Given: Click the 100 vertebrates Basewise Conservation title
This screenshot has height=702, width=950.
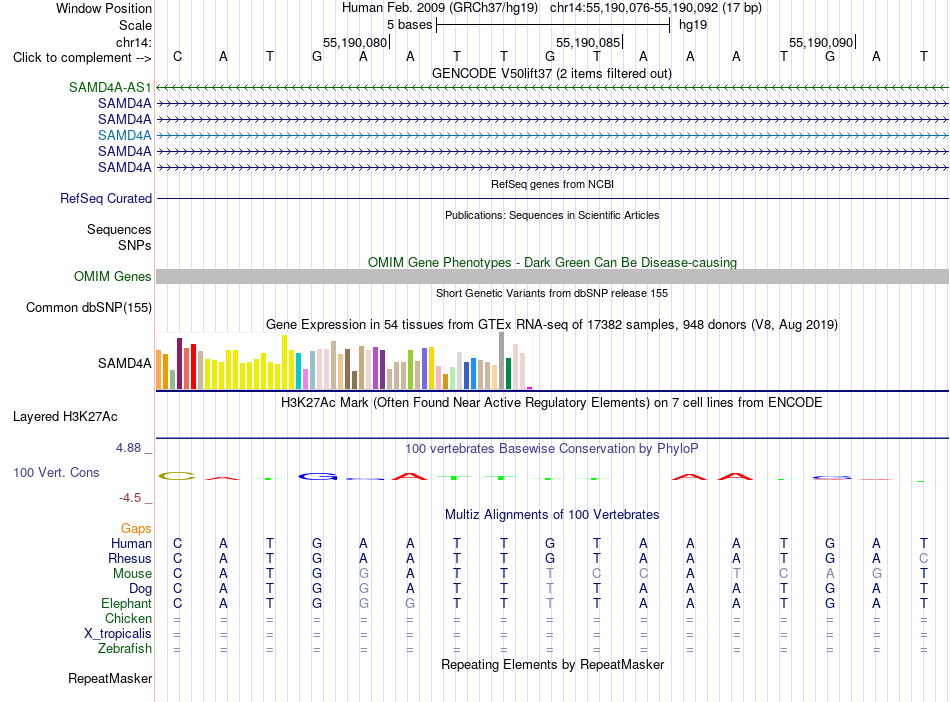Looking at the screenshot, I should (x=551, y=449).
